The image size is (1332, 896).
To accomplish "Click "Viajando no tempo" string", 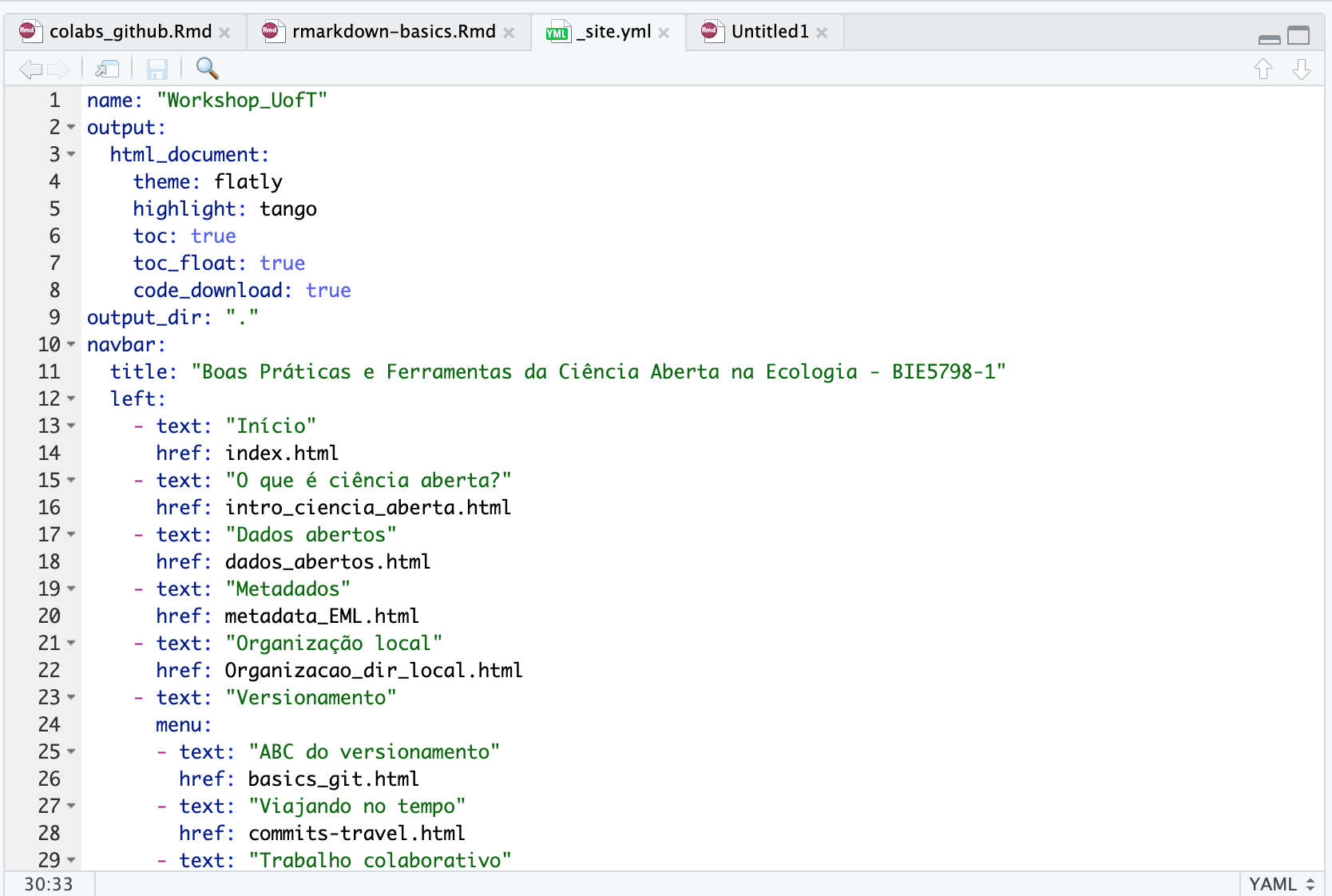I will [x=357, y=807].
